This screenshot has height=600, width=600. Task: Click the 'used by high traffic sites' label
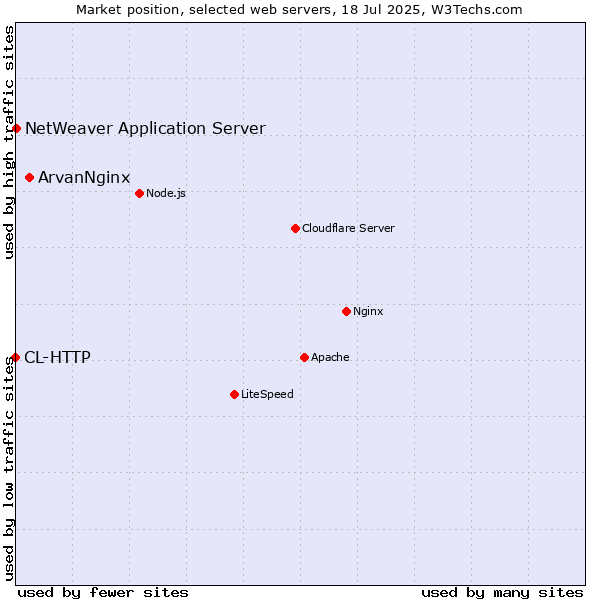coord(8,142)
